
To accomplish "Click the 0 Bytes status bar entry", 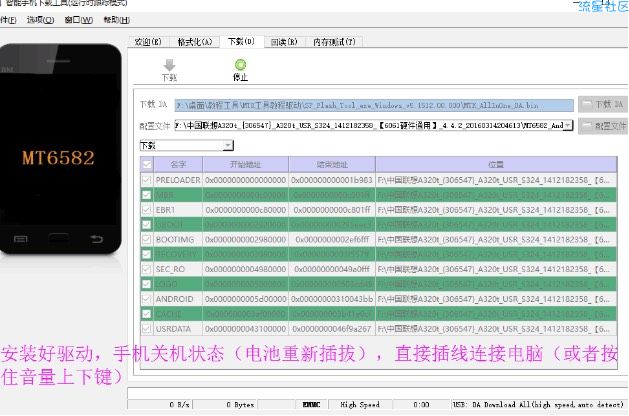I will 225,404.
